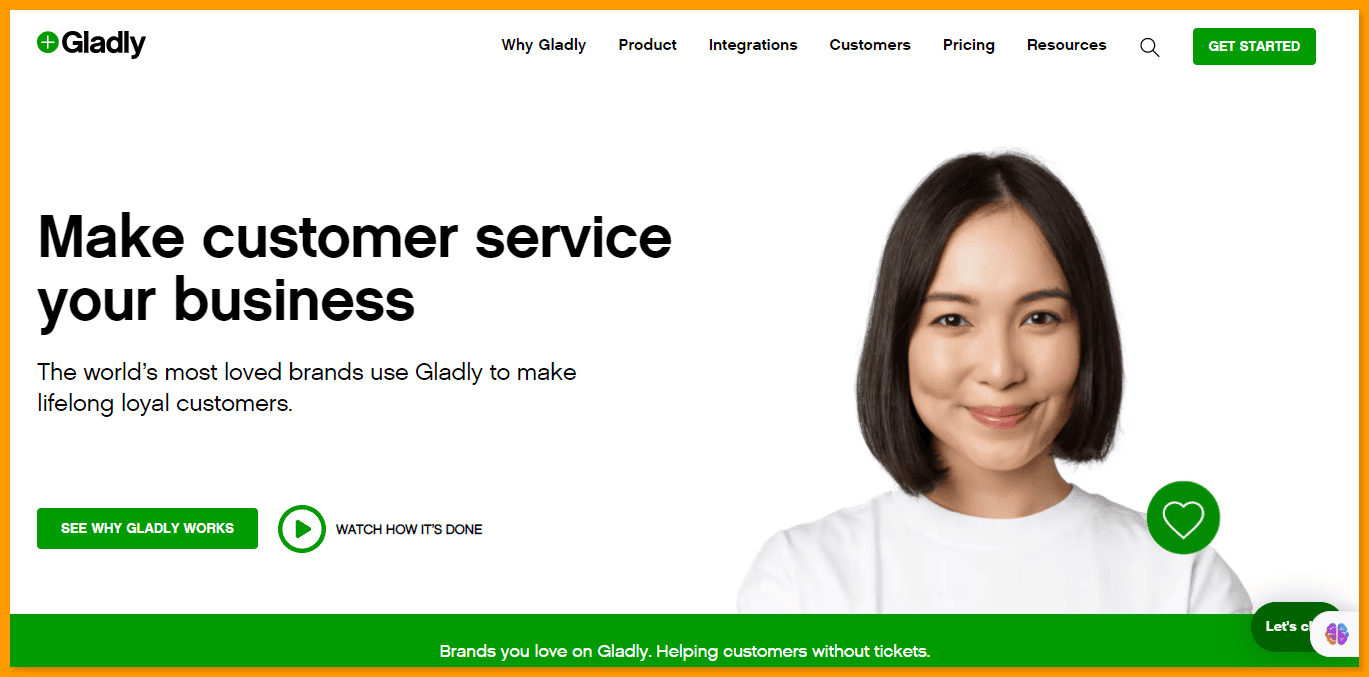Click the green plus logo mark
The width and height of the screenshot is (1369, 677).
48,43
